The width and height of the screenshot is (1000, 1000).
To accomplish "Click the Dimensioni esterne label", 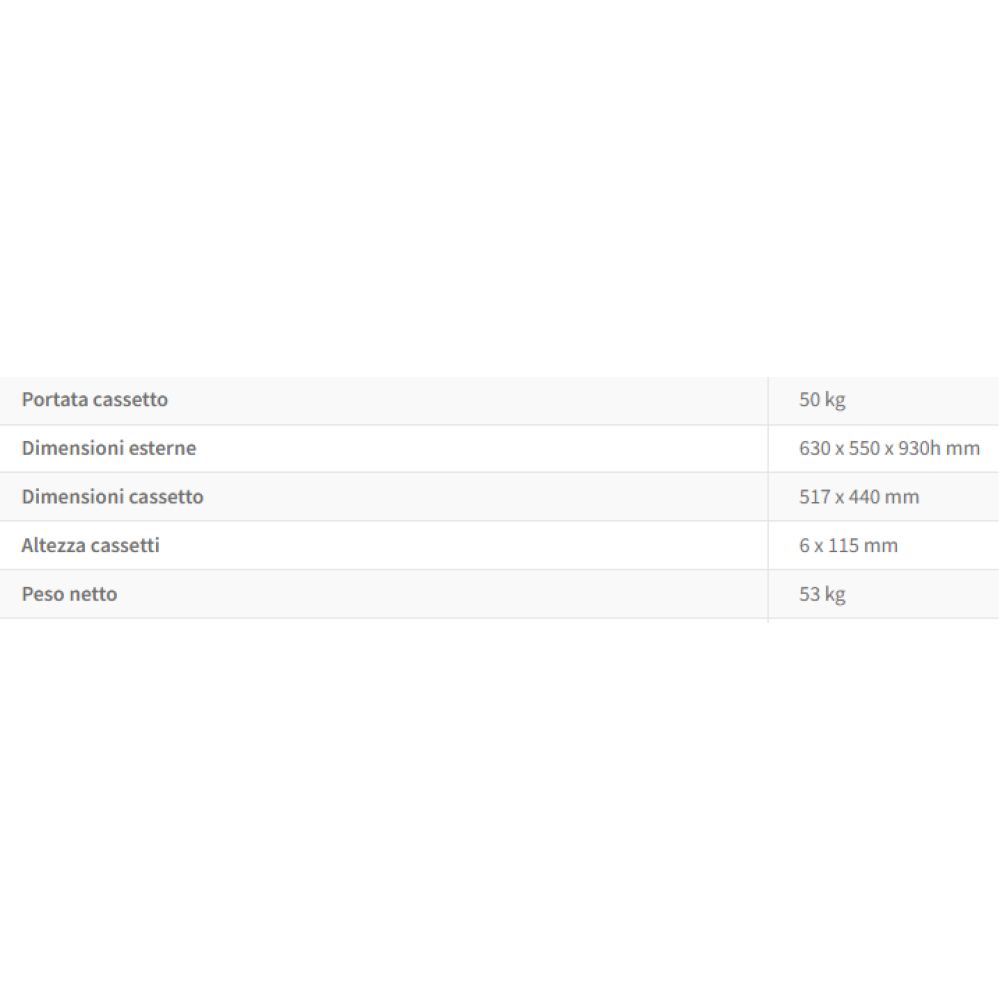I will coord(109,448).
